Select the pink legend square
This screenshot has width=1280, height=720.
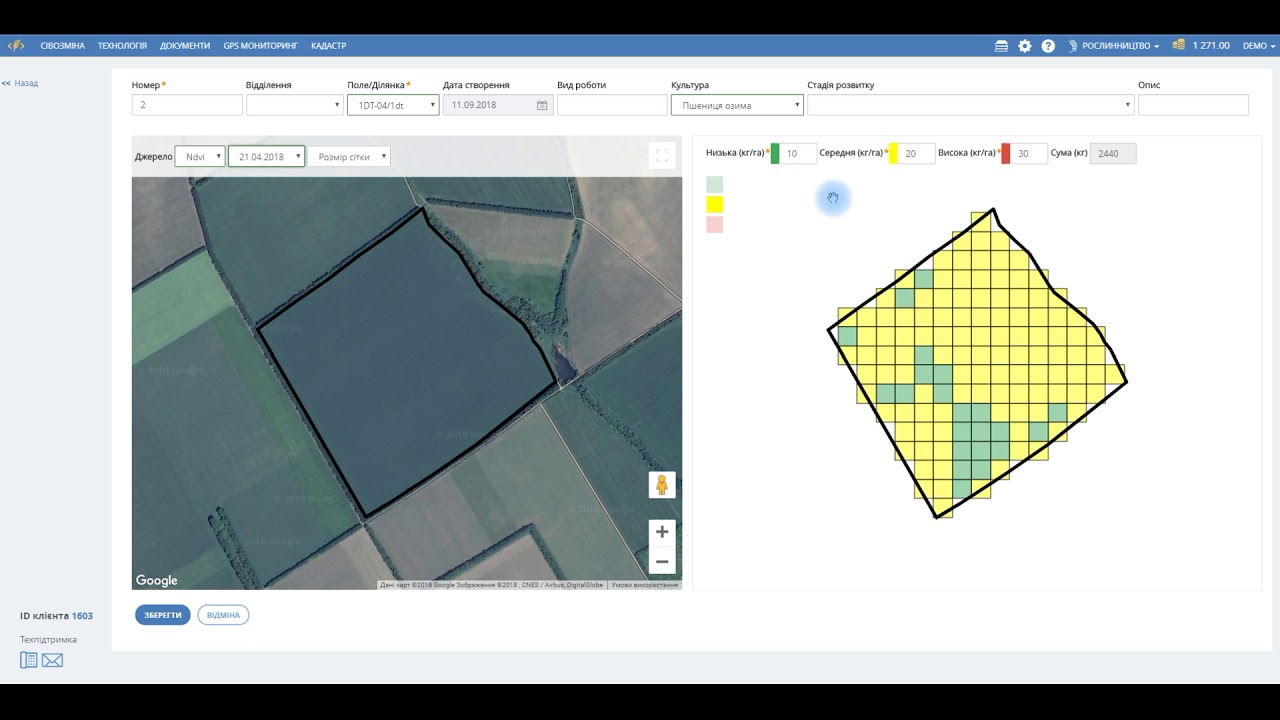coord(714,224)
